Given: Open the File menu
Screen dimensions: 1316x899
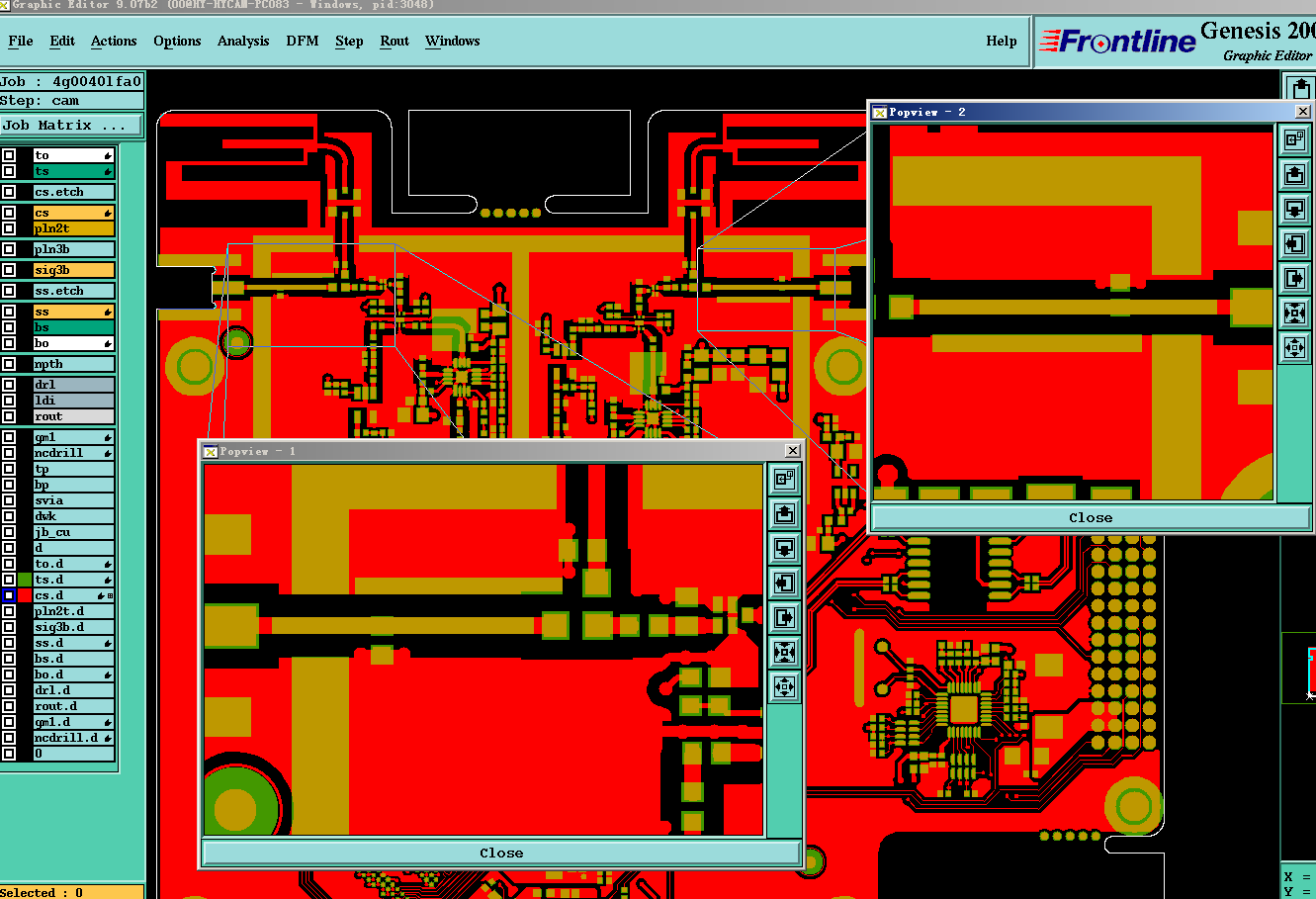Looking at the screenshot, I should click(x=20, y=41).
